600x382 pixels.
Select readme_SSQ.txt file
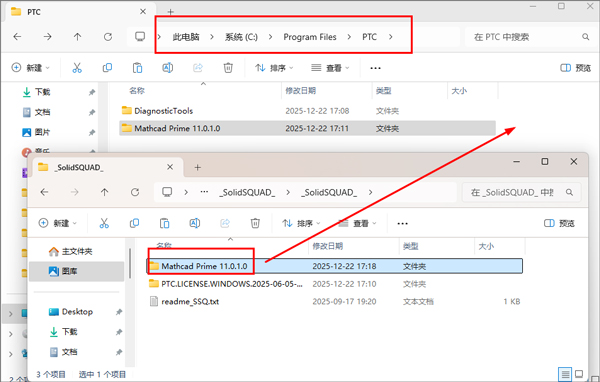(x=335, y=302)
